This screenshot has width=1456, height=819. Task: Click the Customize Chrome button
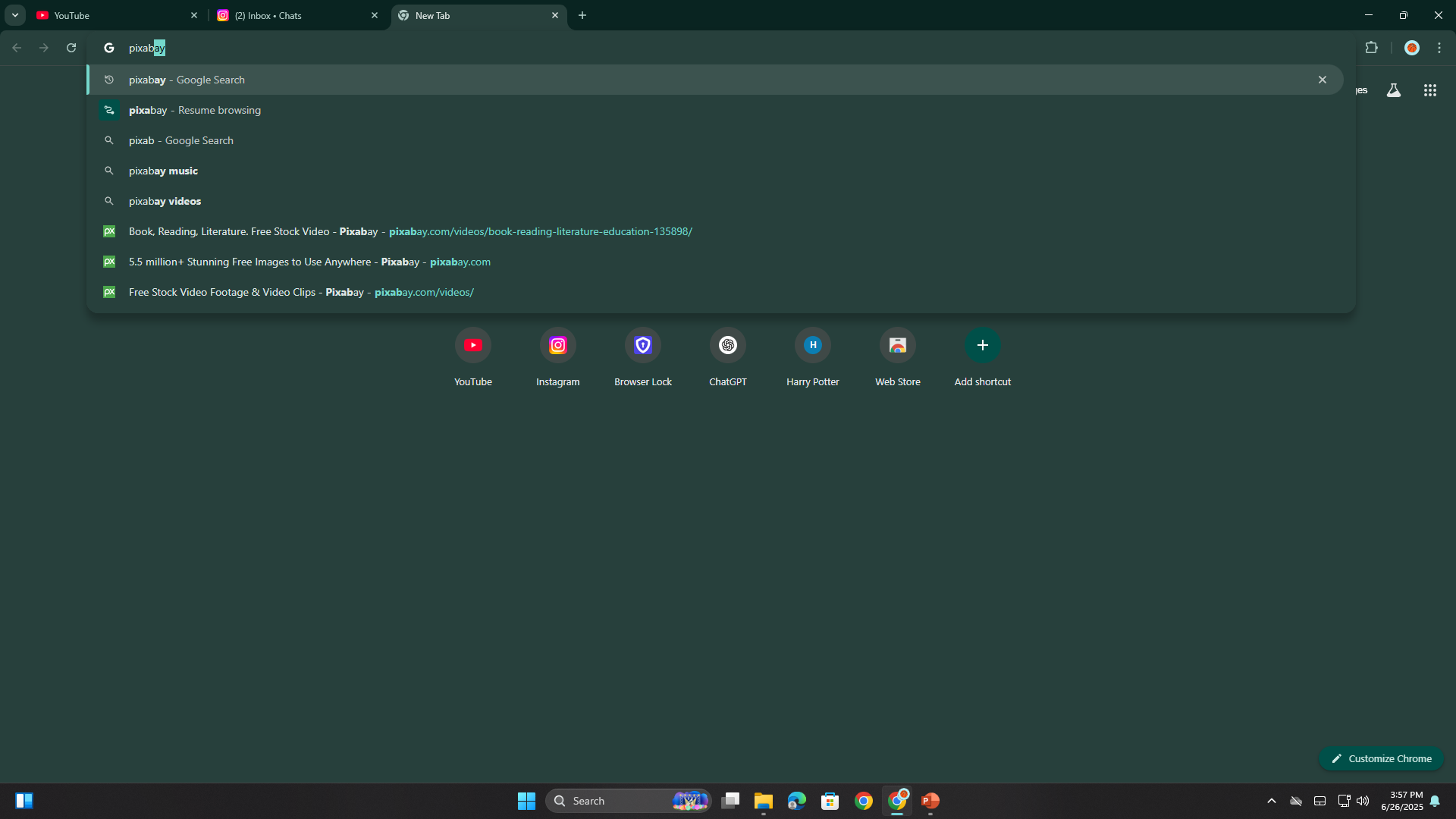point(1382,758)
